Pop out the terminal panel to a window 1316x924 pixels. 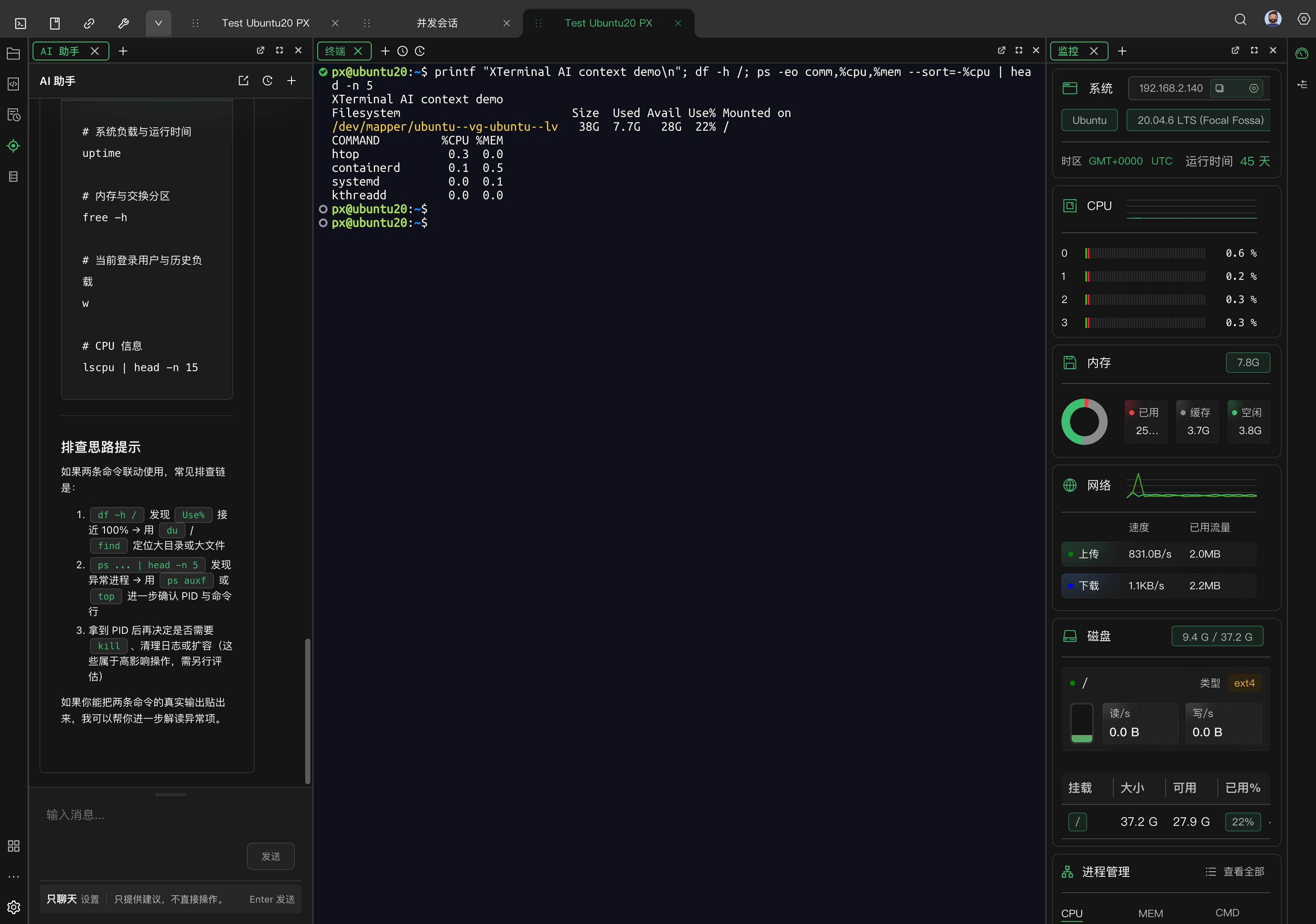[x=1002, y=51]
